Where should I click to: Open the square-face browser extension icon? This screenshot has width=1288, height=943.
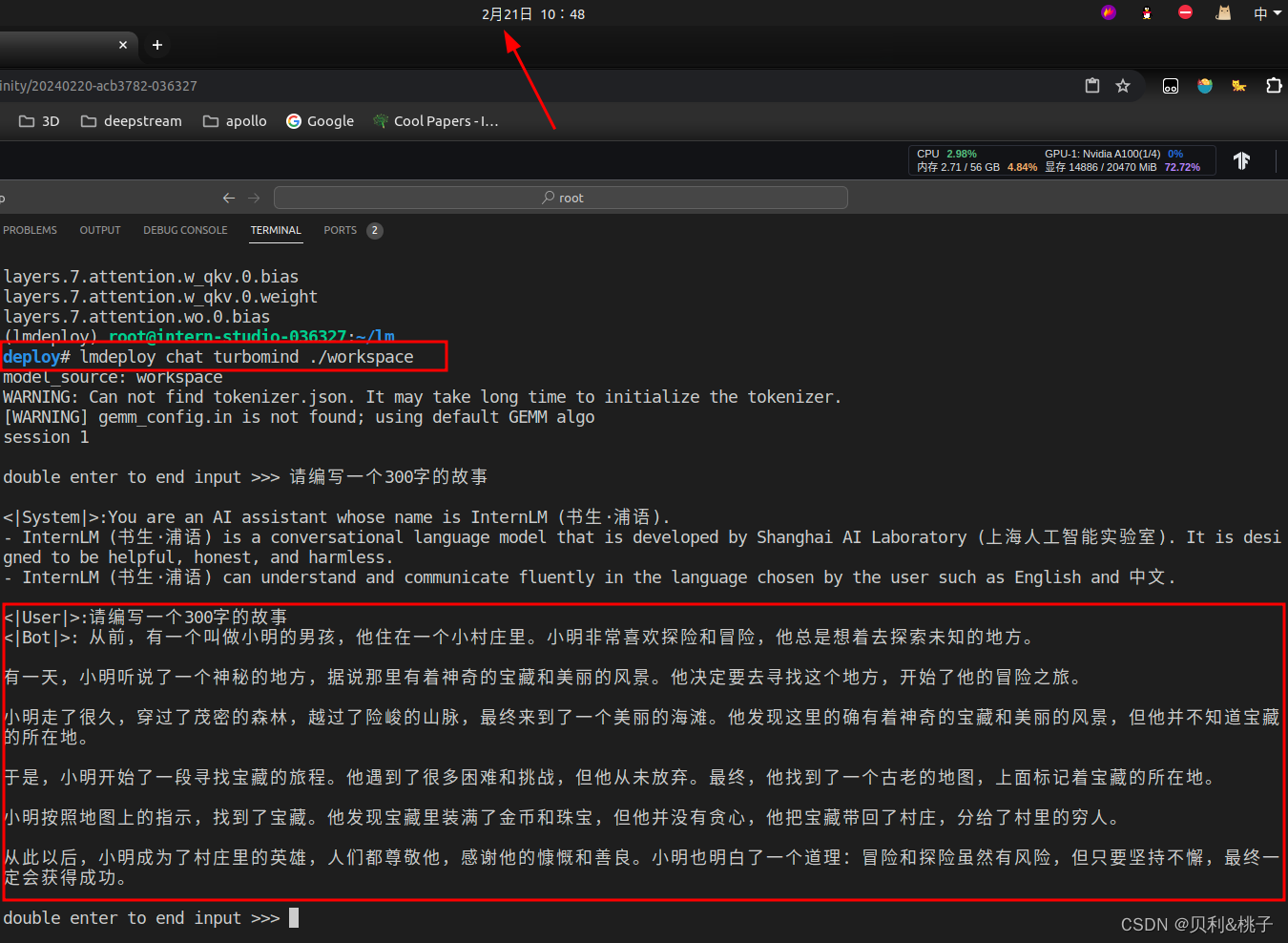pos(1171,86)
